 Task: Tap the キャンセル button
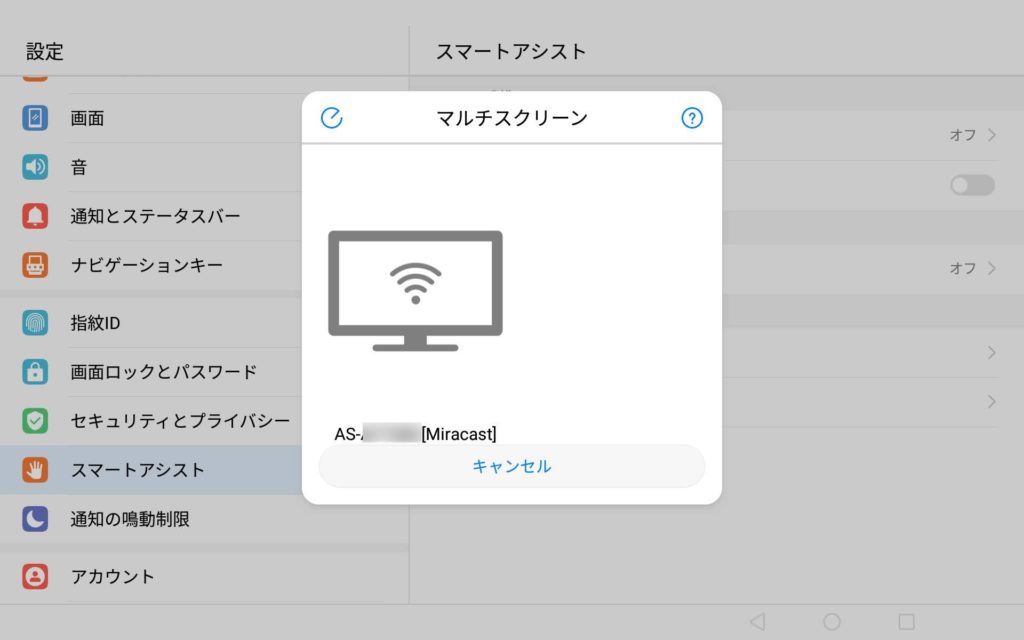click(512, 466)
